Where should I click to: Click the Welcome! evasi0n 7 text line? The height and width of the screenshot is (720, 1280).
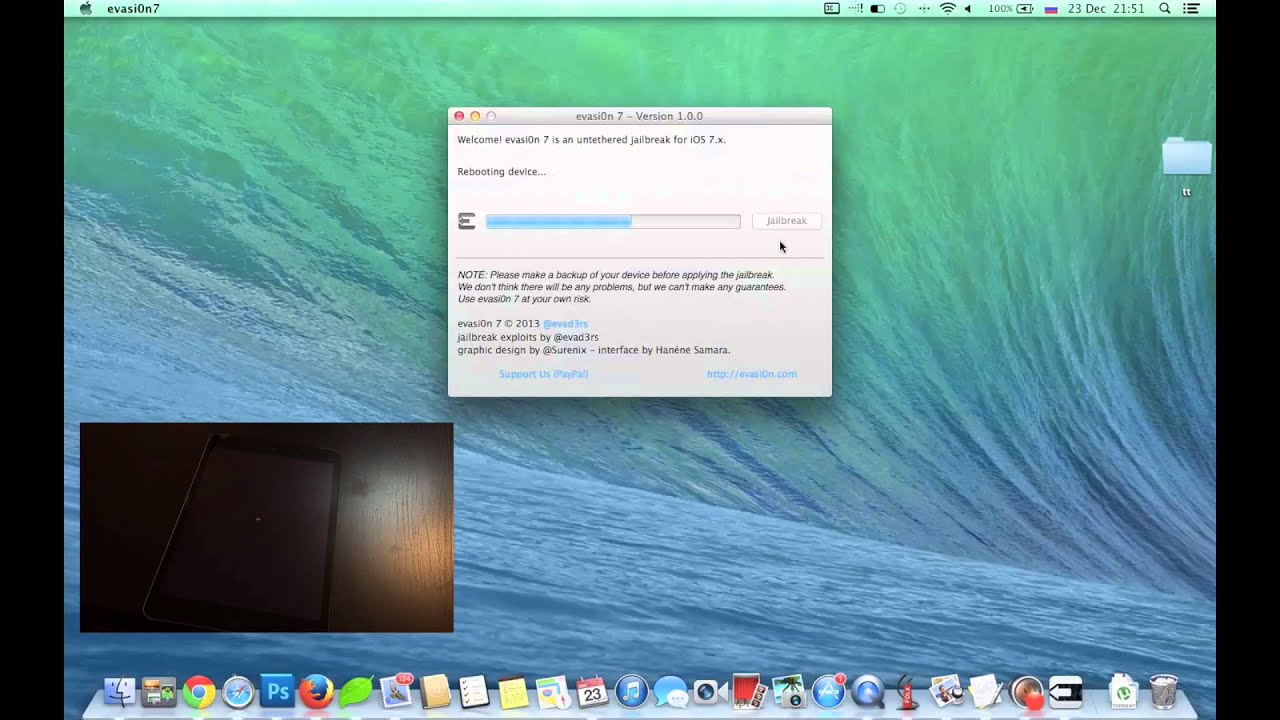(x=592, y=140)
